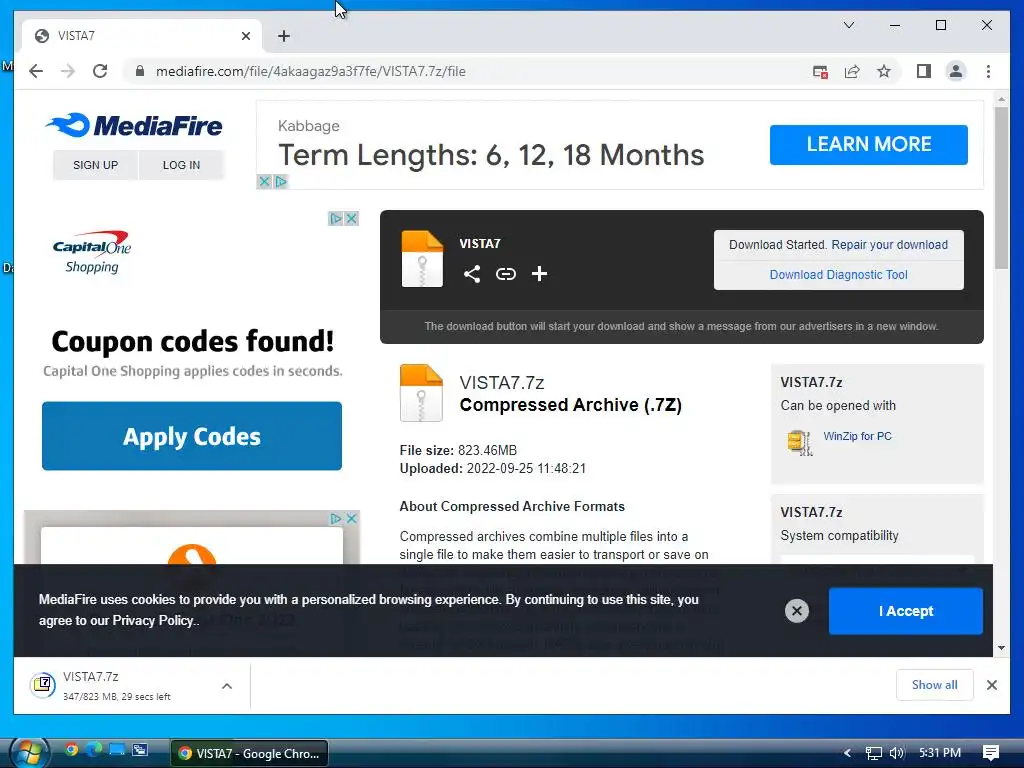Share this page via share icon

tap(852, 72)
